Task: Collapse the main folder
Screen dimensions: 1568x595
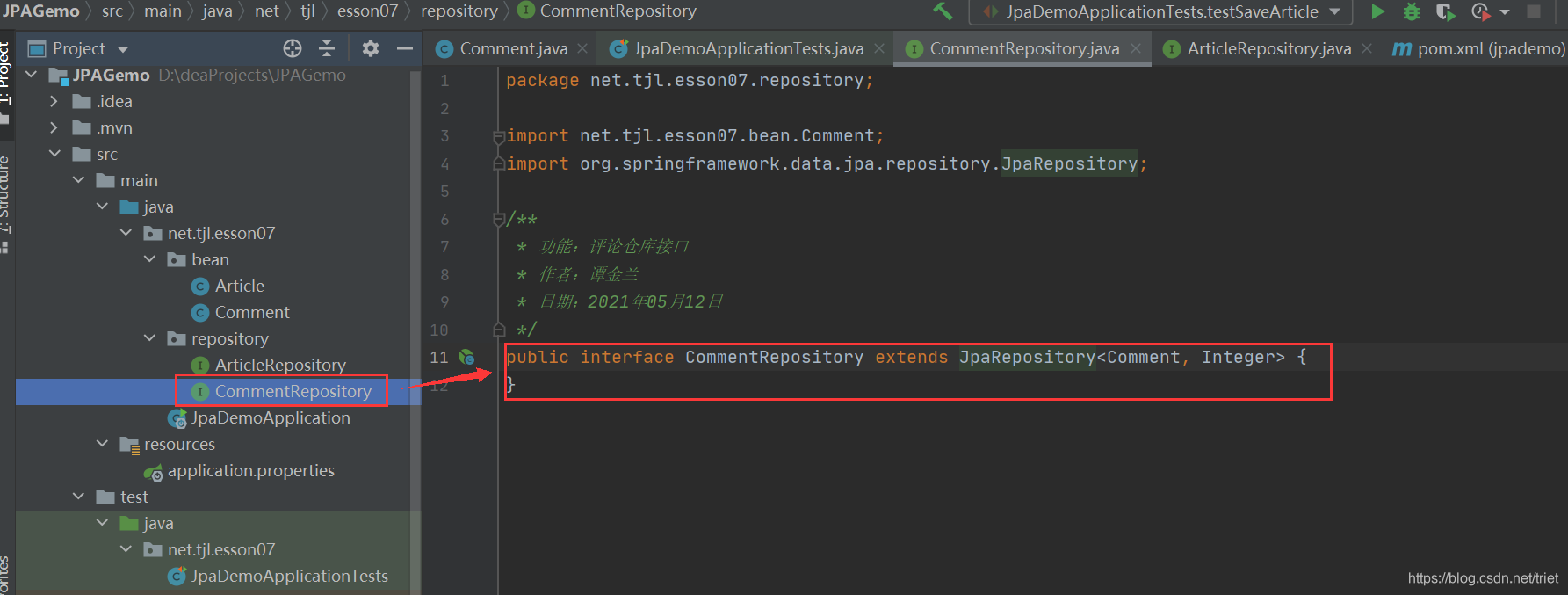Action: (x=78, y=180)
